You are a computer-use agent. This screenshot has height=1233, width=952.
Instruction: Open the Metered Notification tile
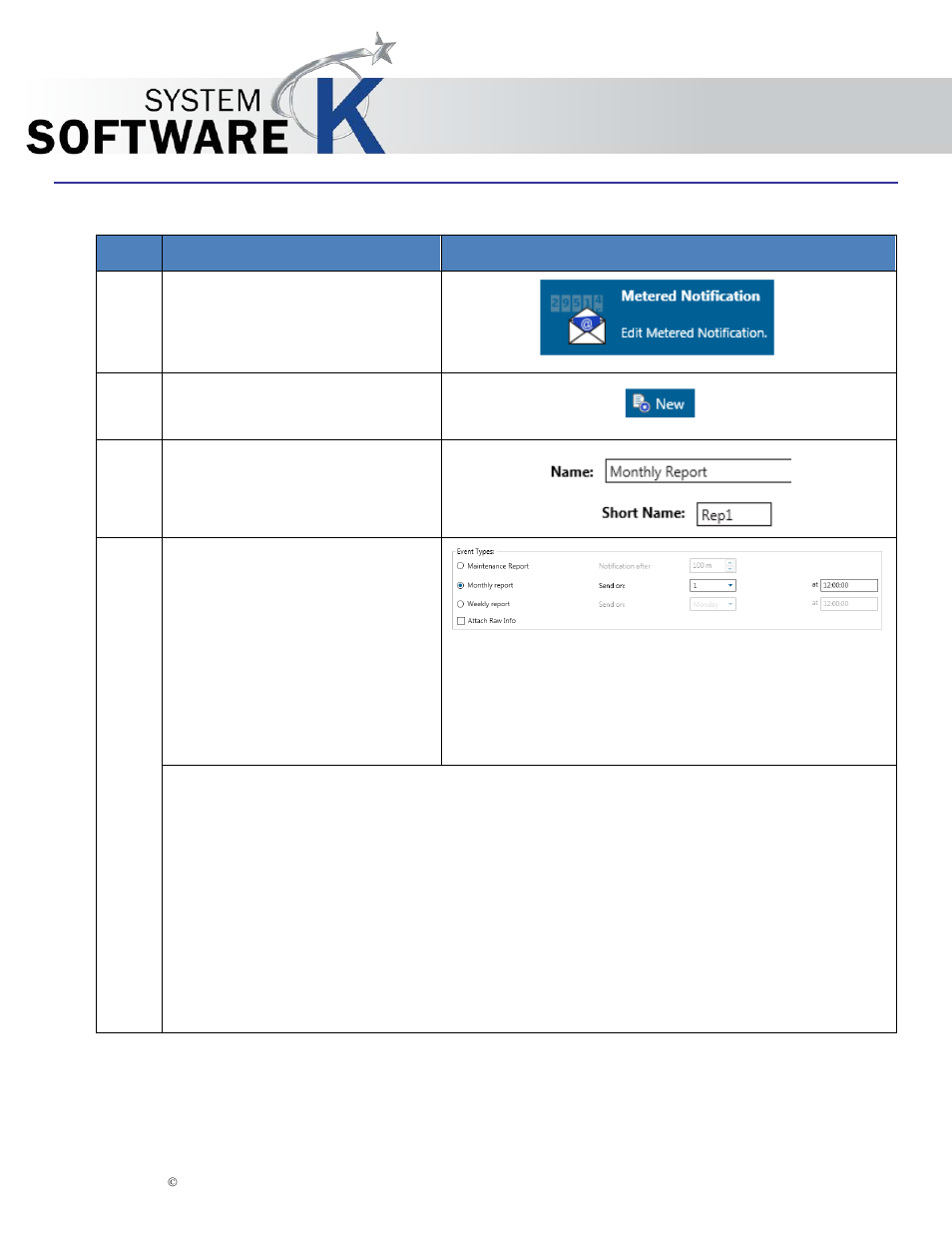(x=657, y=317)
